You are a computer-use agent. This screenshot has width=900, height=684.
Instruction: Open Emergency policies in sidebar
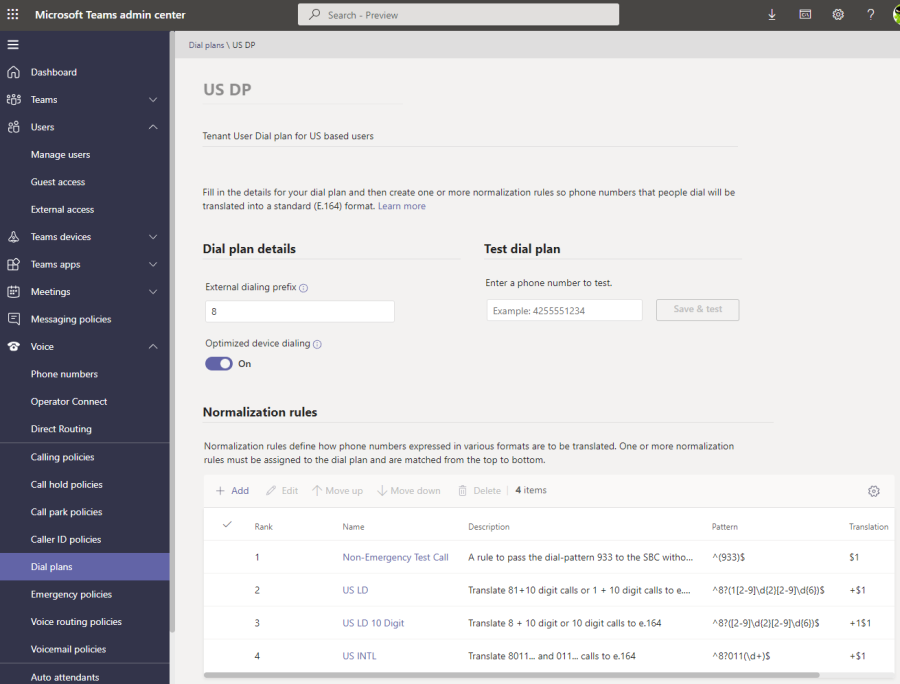(71, 594)
